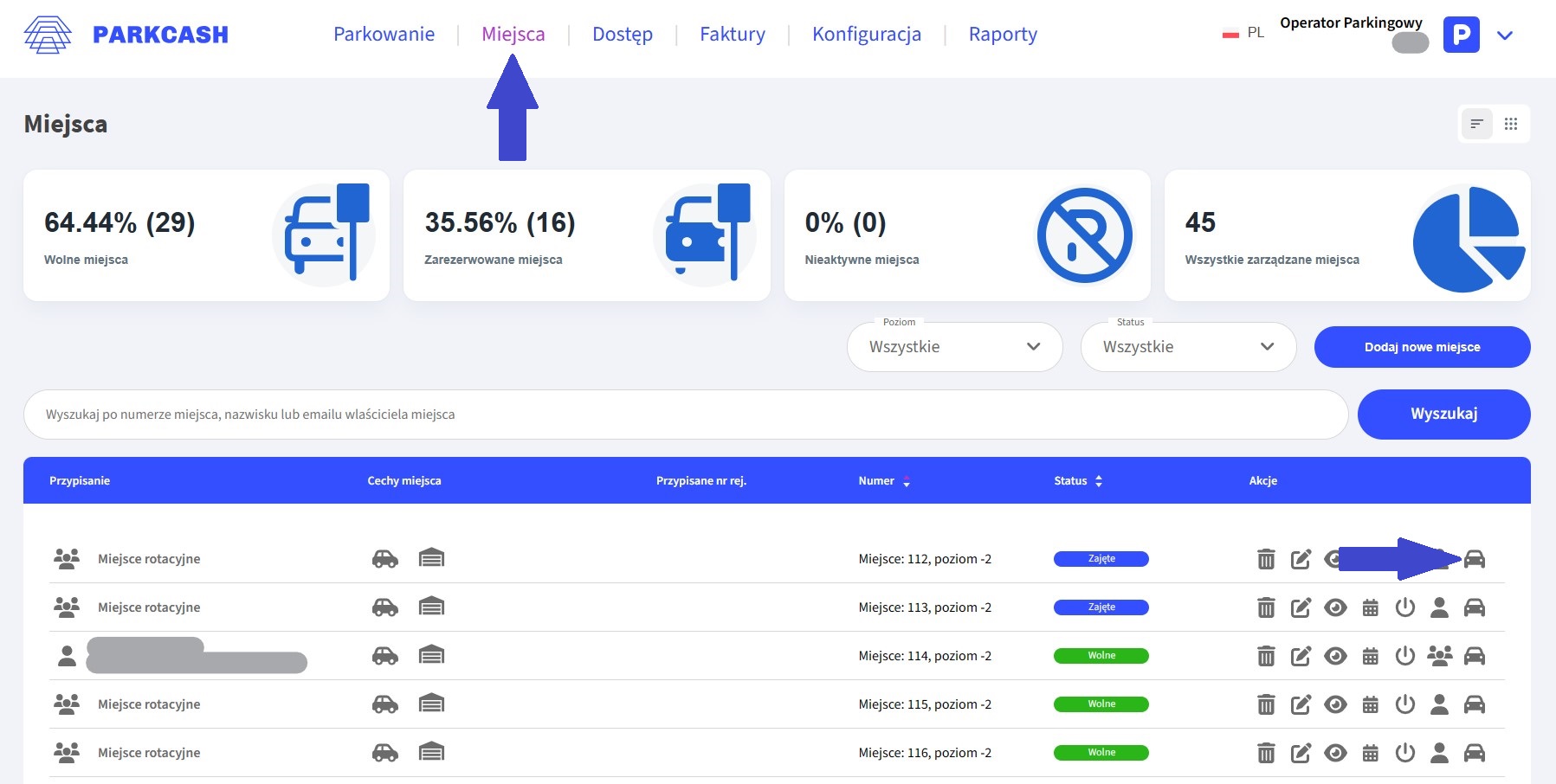
Task: Select the list view icon
Action: 1477,124
